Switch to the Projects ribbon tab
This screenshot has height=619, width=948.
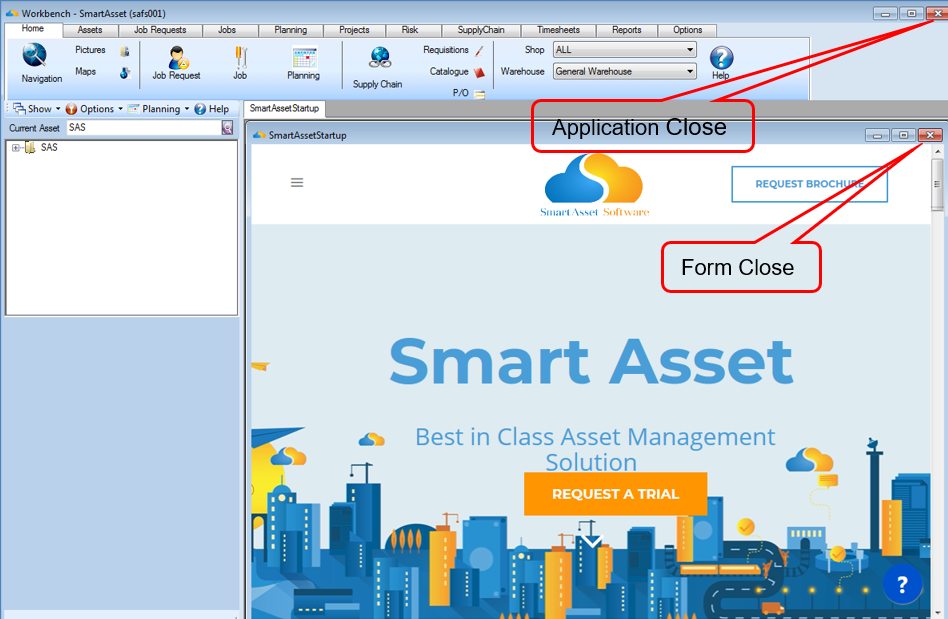pyautogui.click(x=354, y=30)
